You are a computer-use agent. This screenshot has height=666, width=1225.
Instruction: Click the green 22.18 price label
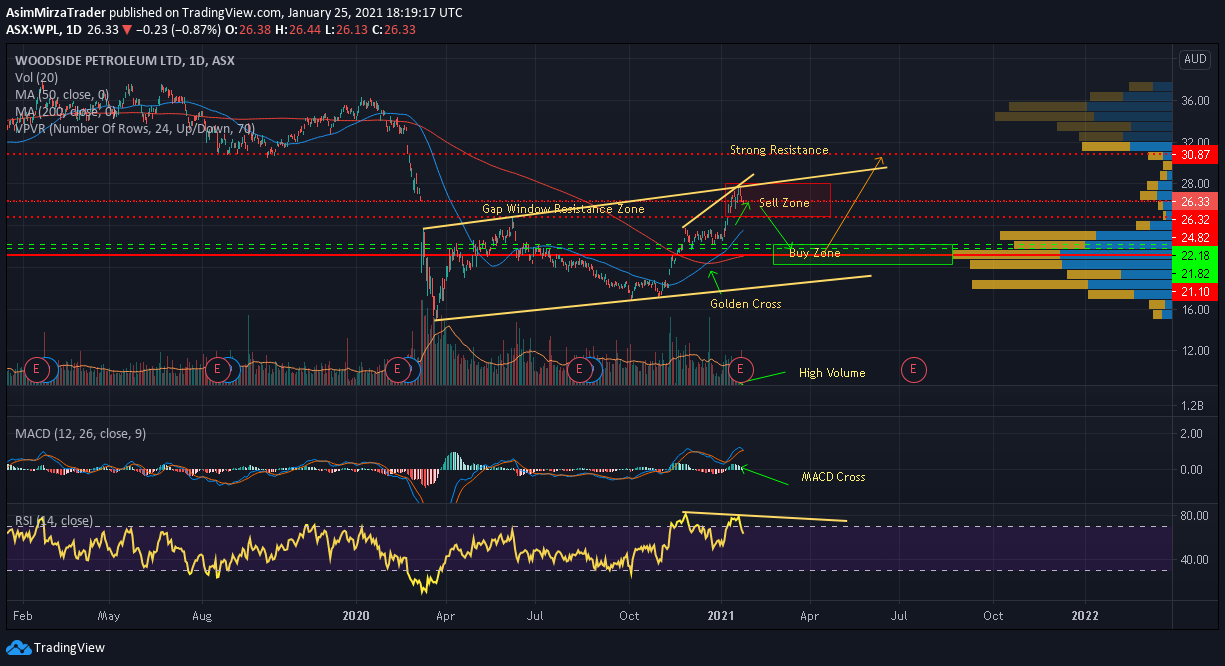click(x=1195, y=256)
